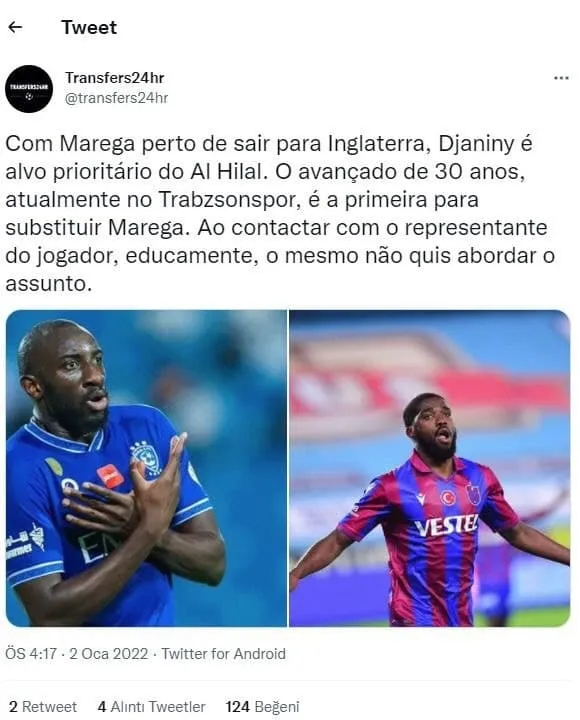This screenshot has height=720, width=580.
Task: Select the word Trabzsonspor in the tweet
Action: point(230,200)
